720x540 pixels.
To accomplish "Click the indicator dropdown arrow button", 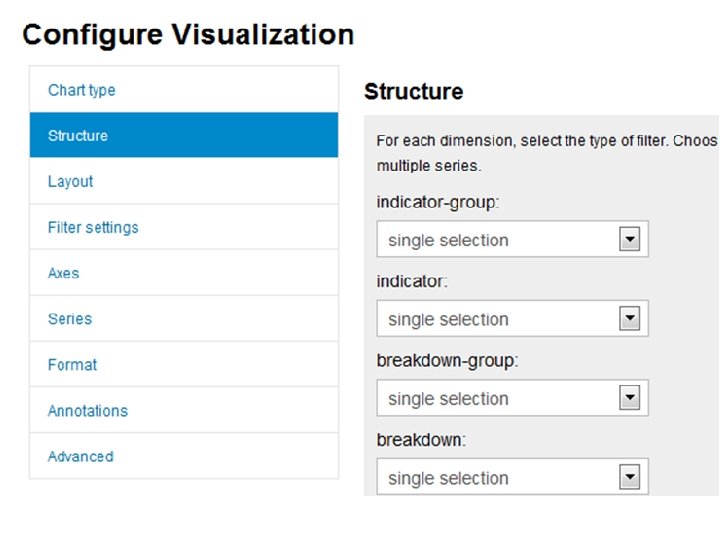I will [x=629, y=319].
